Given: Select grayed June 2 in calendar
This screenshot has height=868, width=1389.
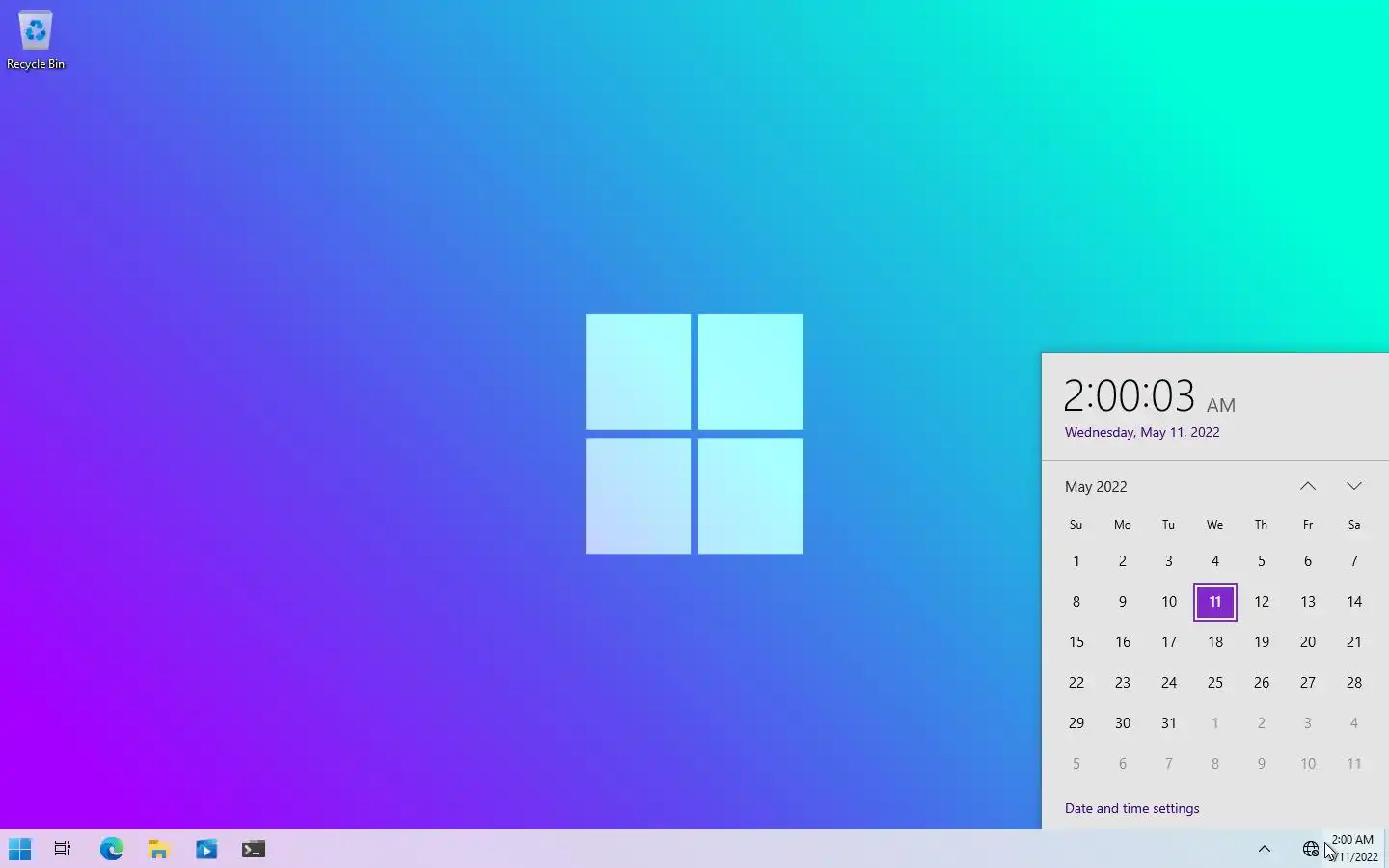Looking at the screenshot, I should click(1262, 723).
